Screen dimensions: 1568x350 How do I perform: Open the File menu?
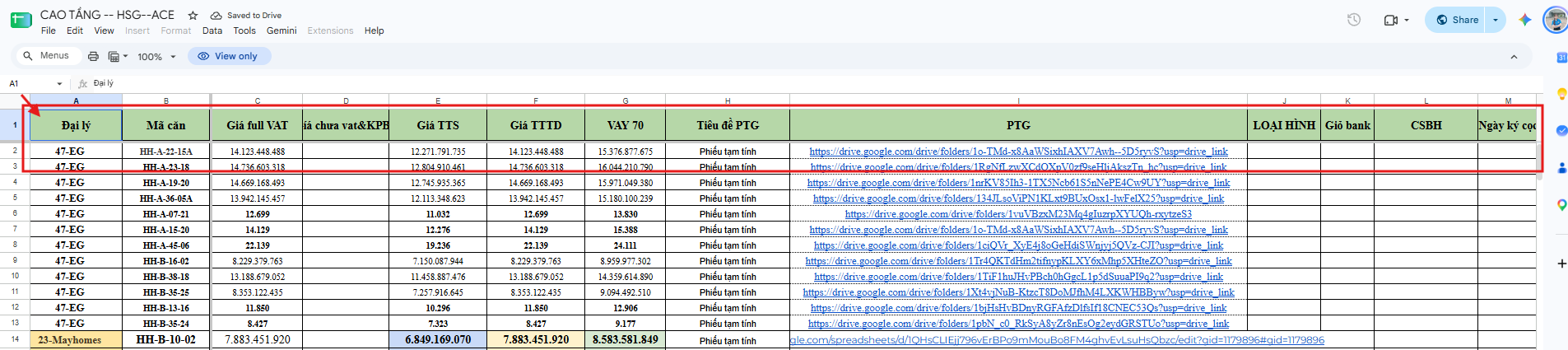pos(49,30)
